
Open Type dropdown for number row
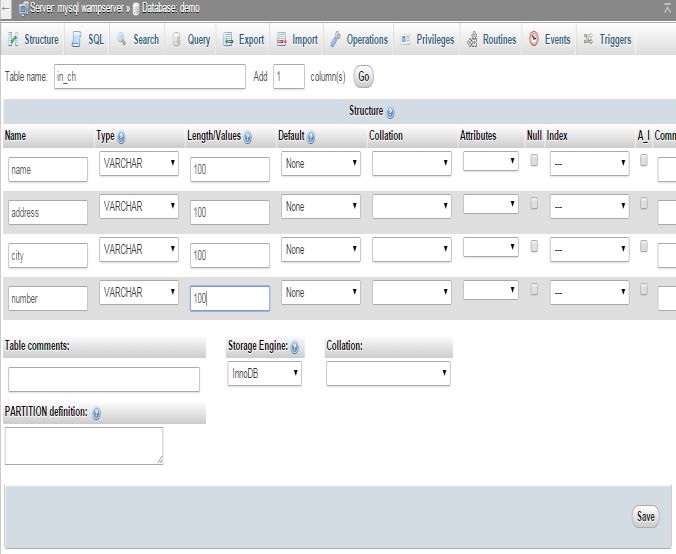point(139,292)
